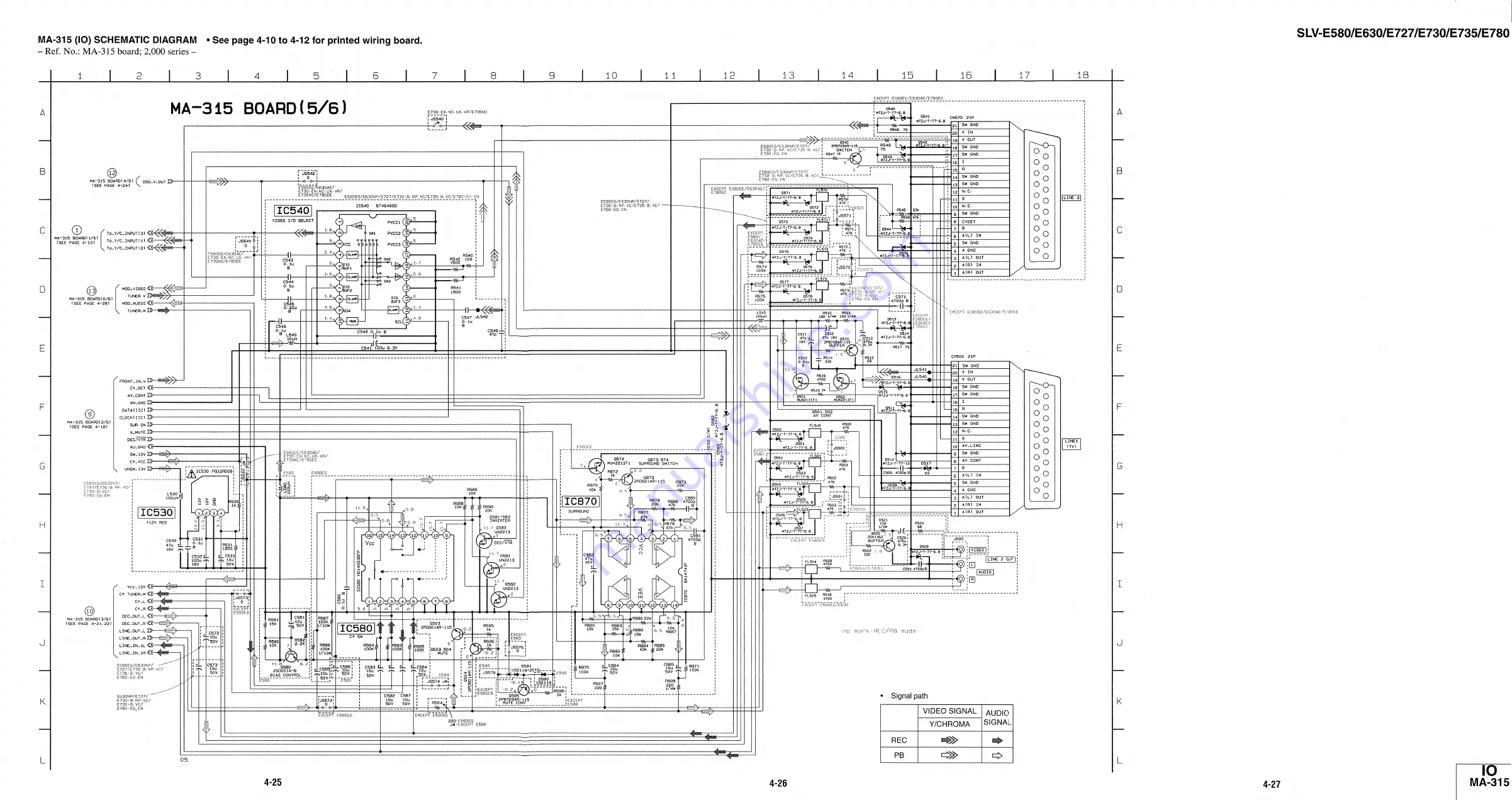This screenshot has width=1512, height=800.
Task: Click page number 4-26
Action: coord(778,783)
